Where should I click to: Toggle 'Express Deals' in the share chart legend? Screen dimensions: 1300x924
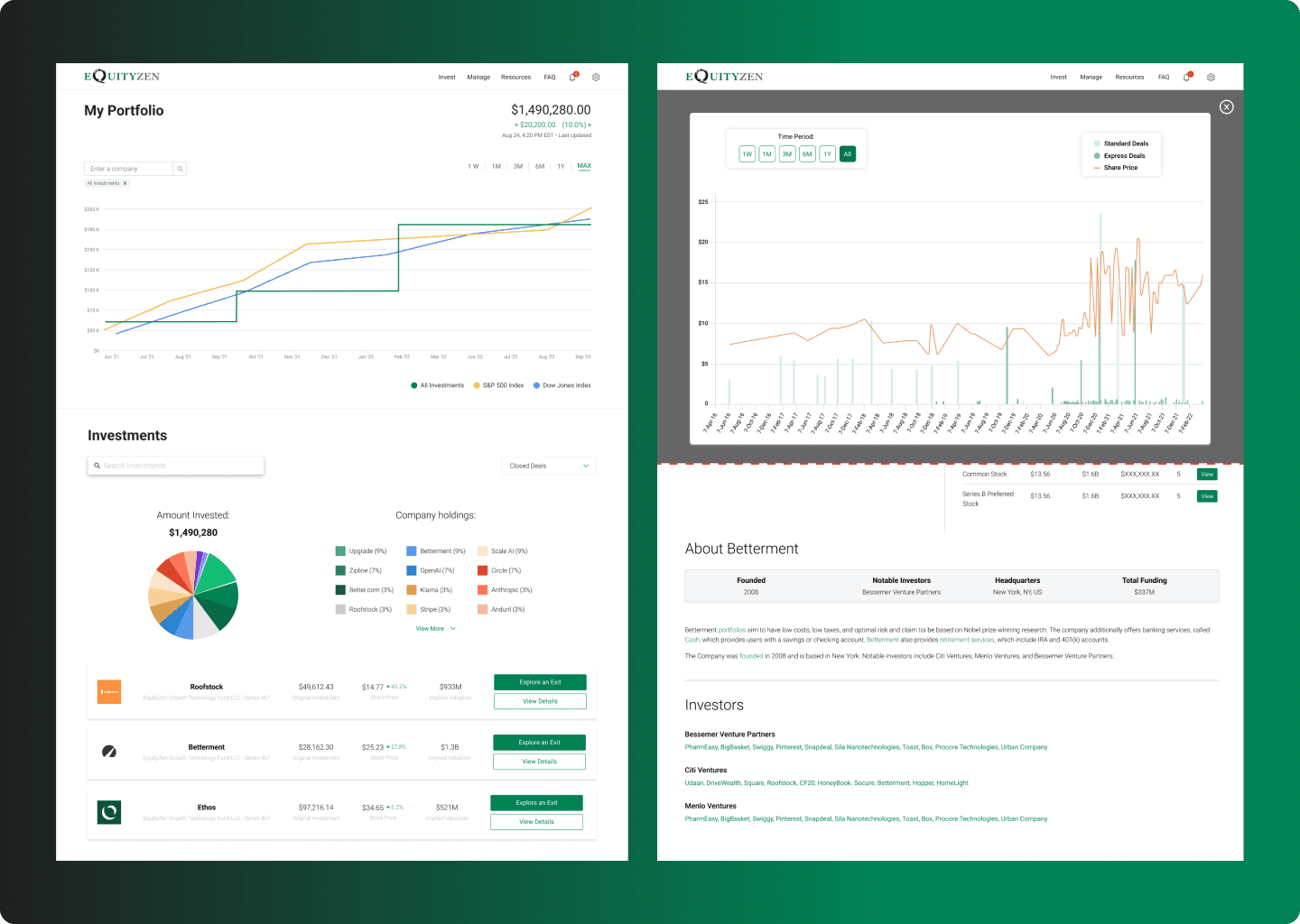1119,155
